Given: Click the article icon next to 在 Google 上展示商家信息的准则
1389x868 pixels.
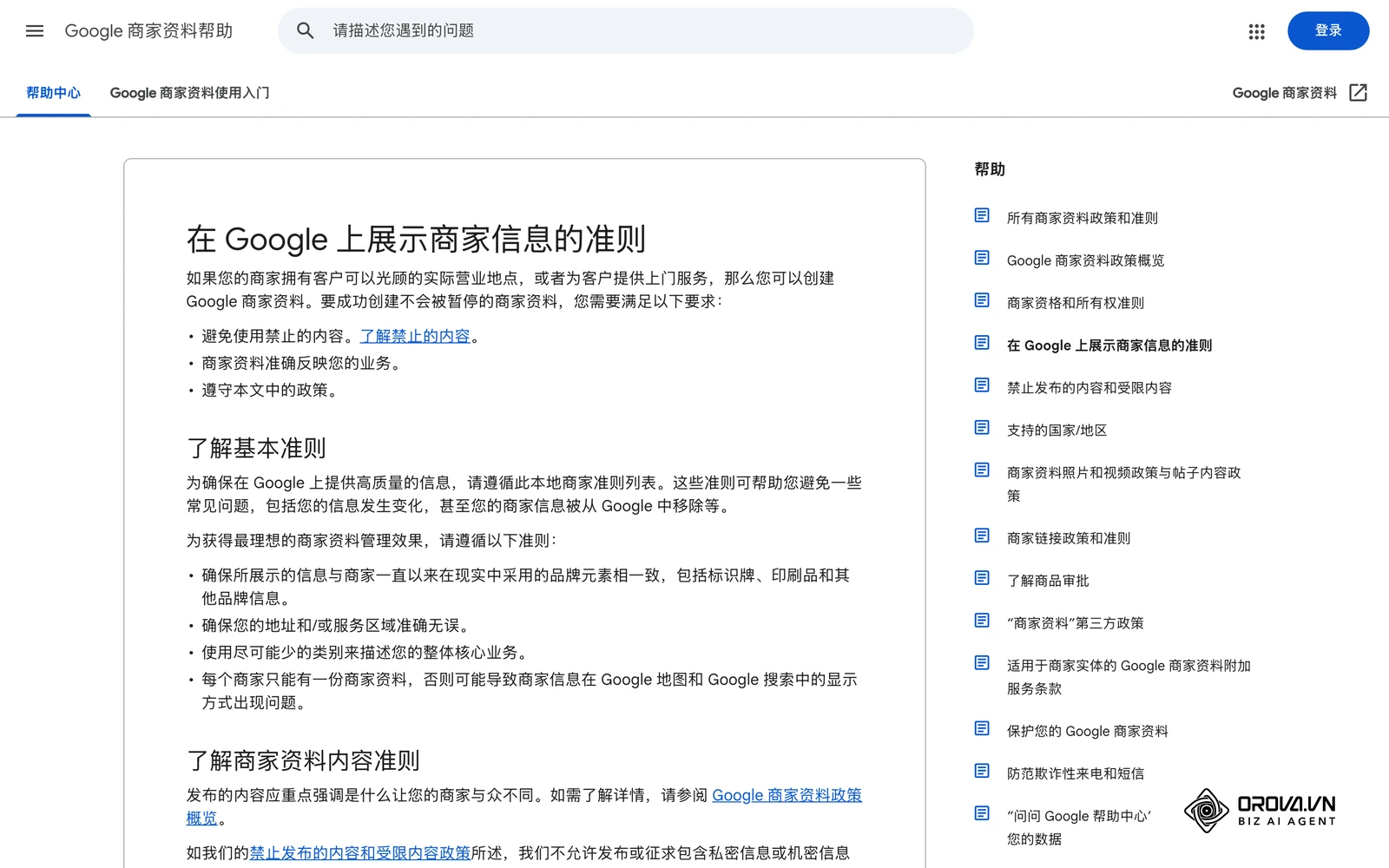Looking at the screenshot, I should pyautogui.click(x=982, y=343).
